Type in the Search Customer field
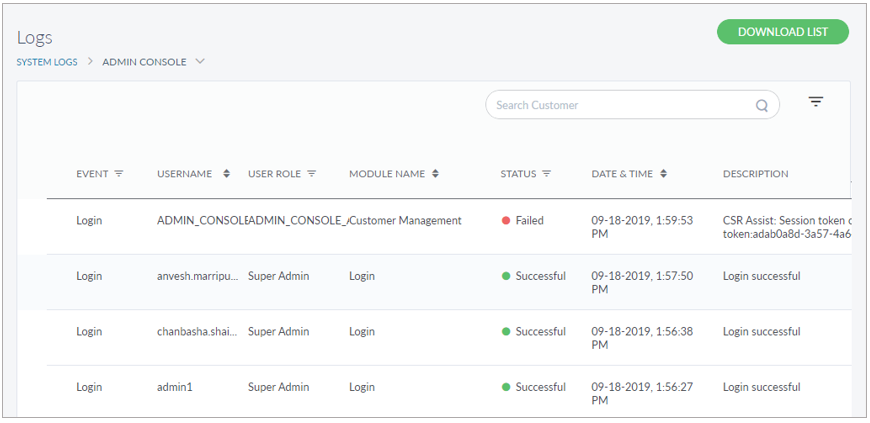This screenshot has height=423, width=870. coord(620,105)
